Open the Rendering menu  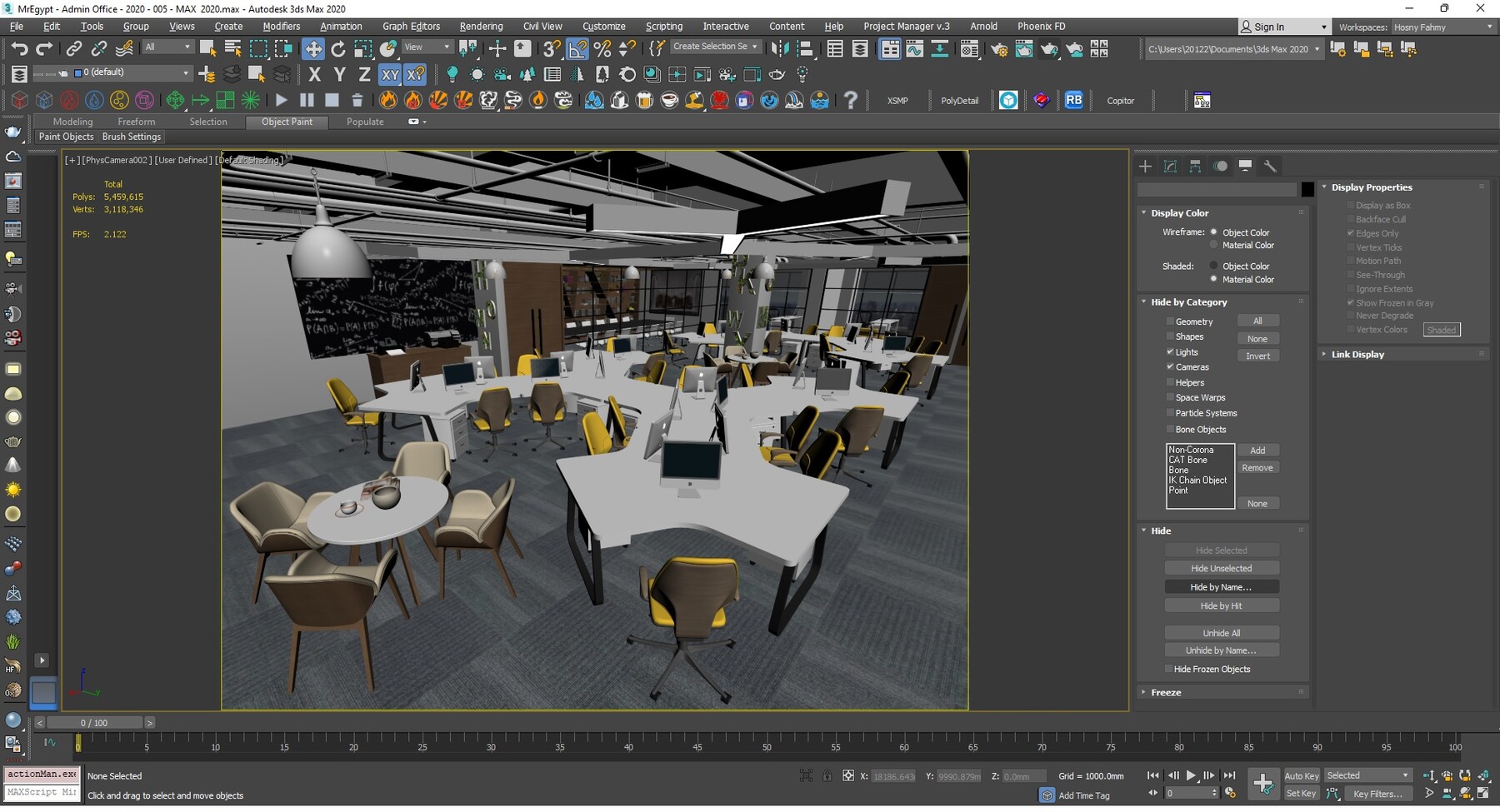(x=481, y=26)
